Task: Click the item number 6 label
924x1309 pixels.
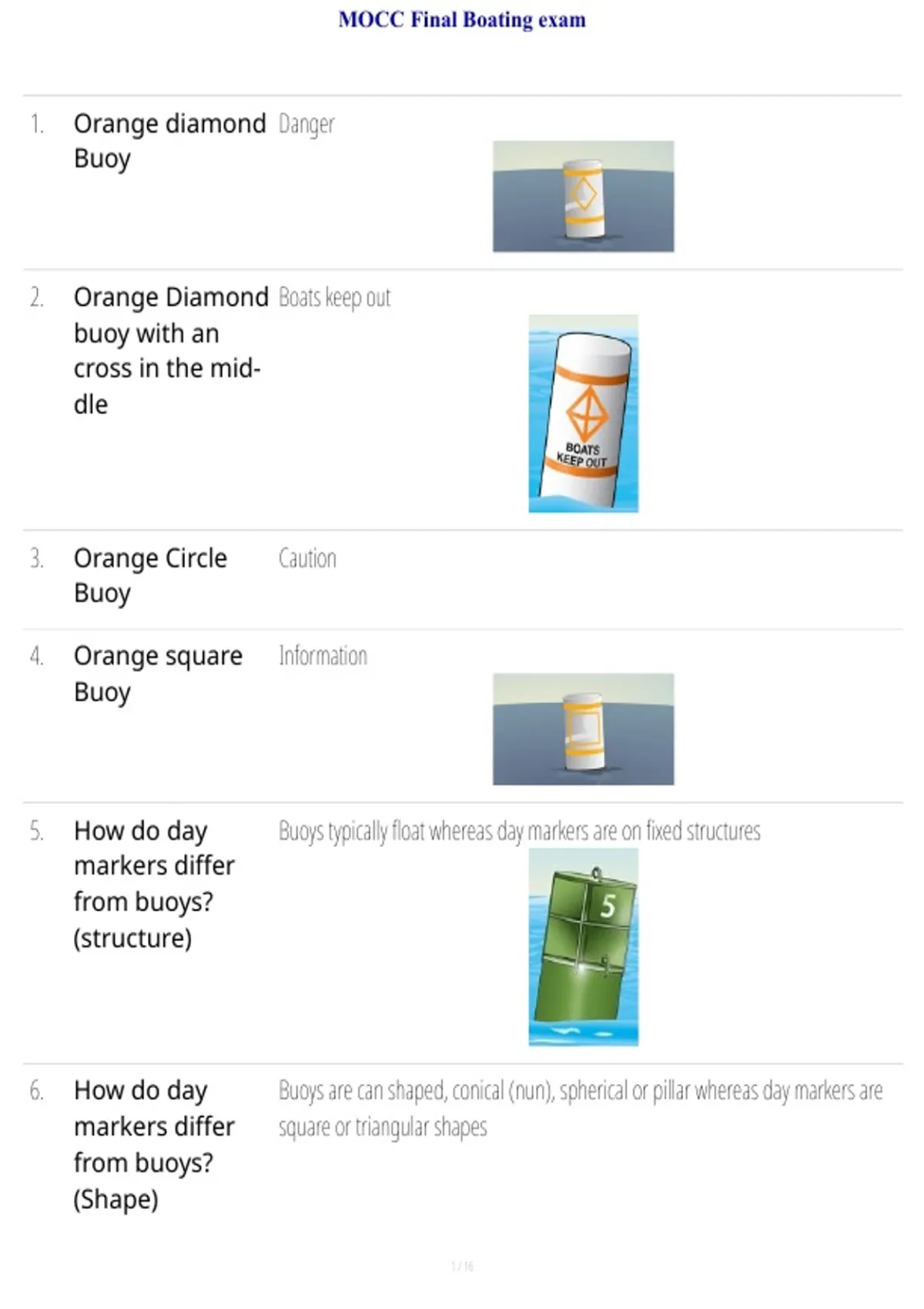Action: pyautogui.click(x=36, y=1091)
